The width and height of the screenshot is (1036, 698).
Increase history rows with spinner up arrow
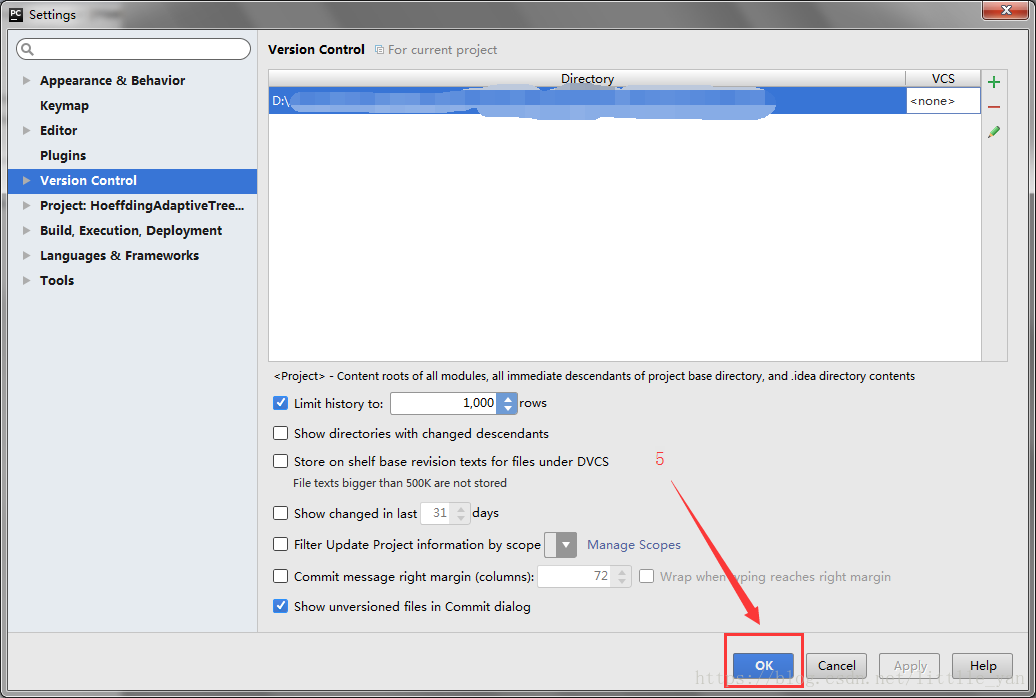pos(507,398)
